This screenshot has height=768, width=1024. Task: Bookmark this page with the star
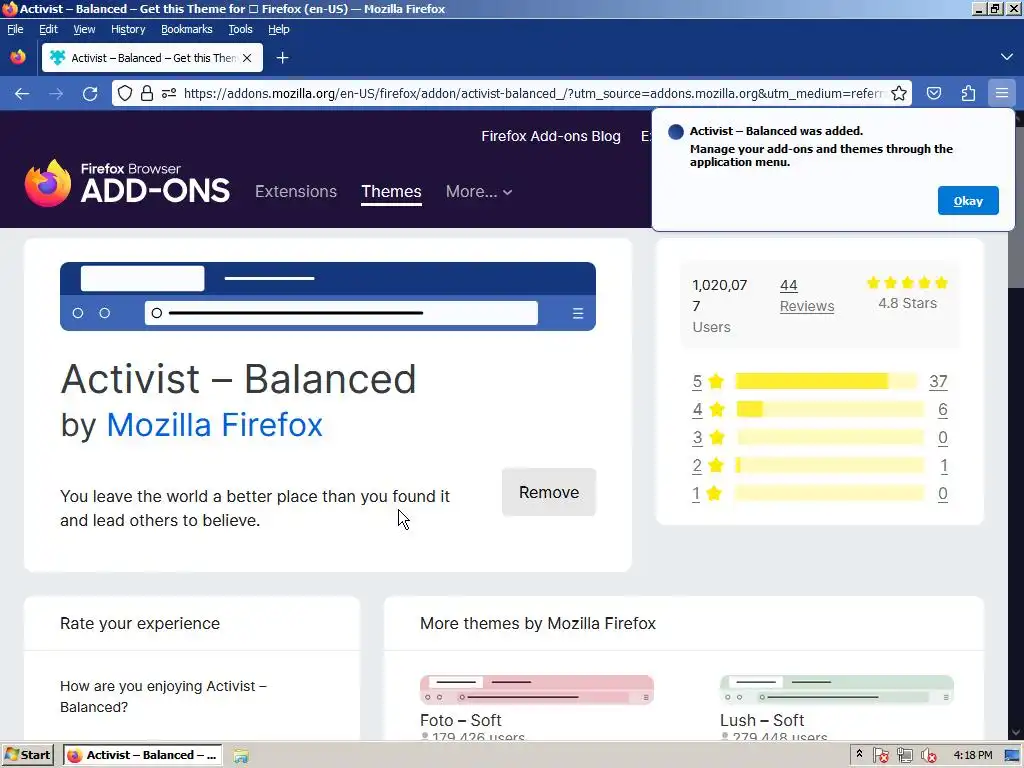coord(899,93)
